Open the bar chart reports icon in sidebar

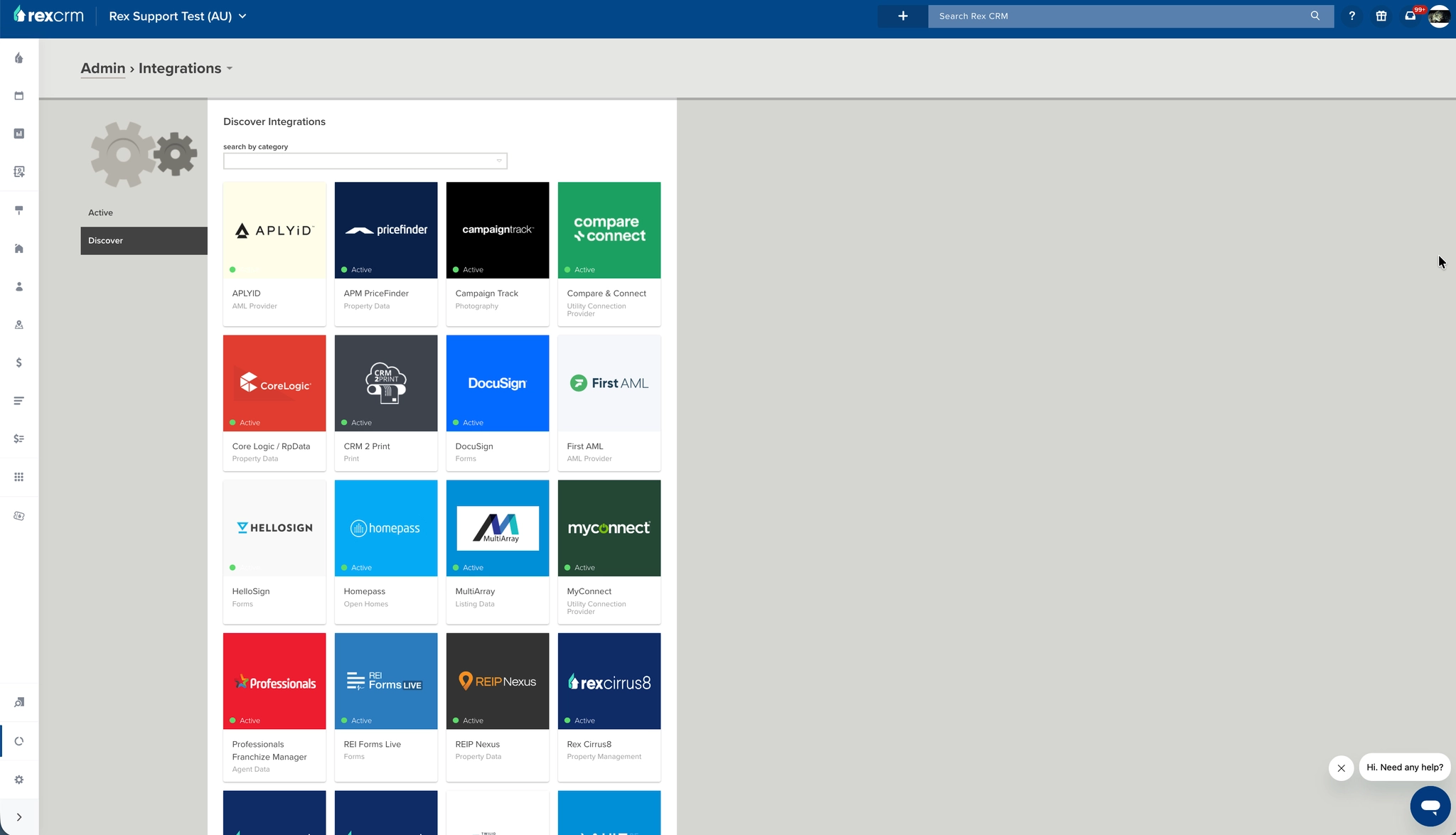click(19, 134)
